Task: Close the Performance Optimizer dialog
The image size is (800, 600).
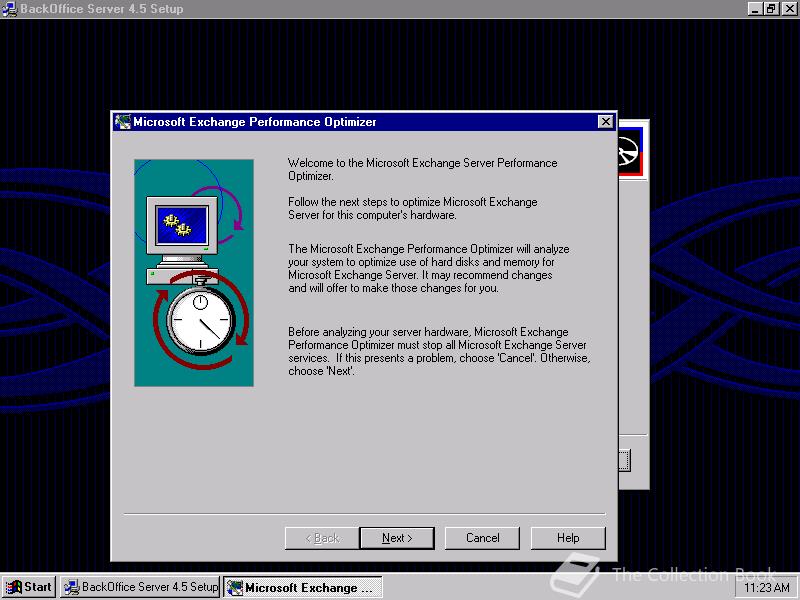Action: [x=605, y=121]
